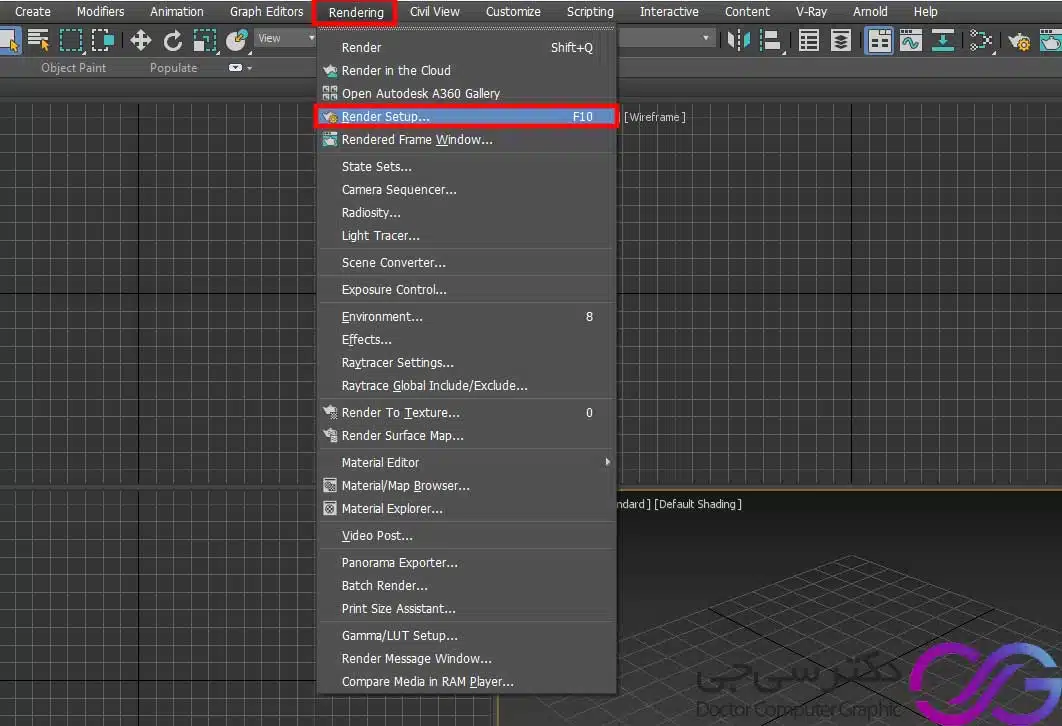The height and width of the screenshot is (726, 1062).
Task: Open Light Tracer...
Action: (x=467, y=236)
